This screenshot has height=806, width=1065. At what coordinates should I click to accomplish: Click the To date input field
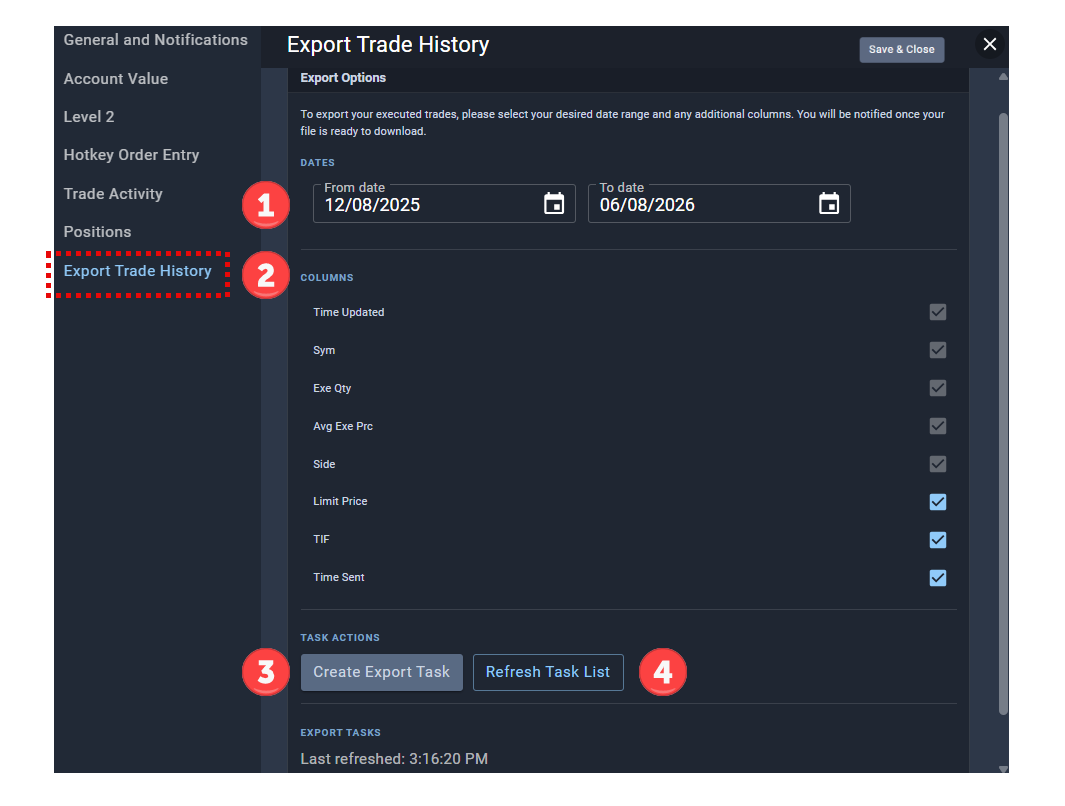719,204
